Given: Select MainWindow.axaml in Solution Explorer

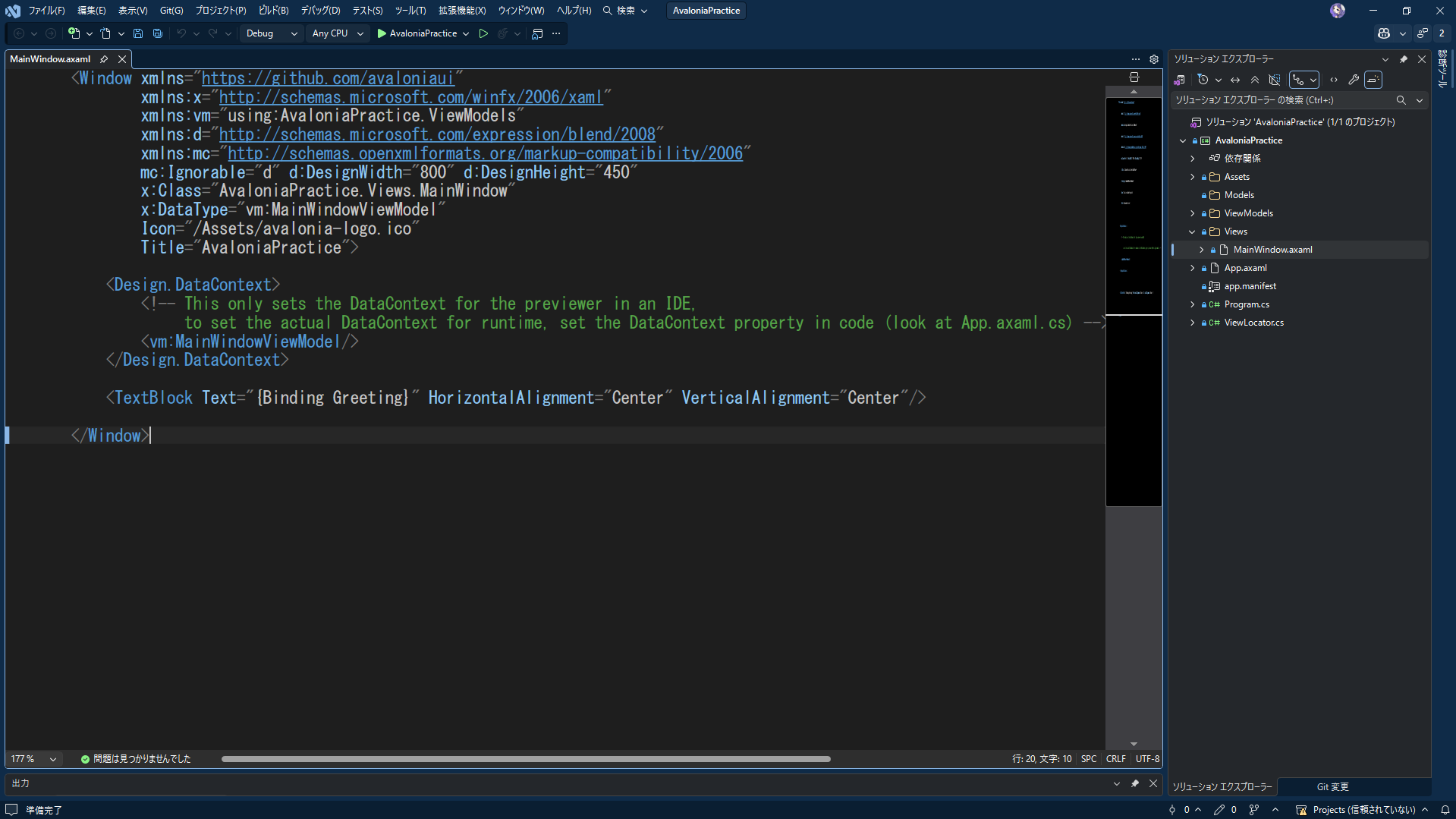Looking at the screenshot, I should [1272, 250].
